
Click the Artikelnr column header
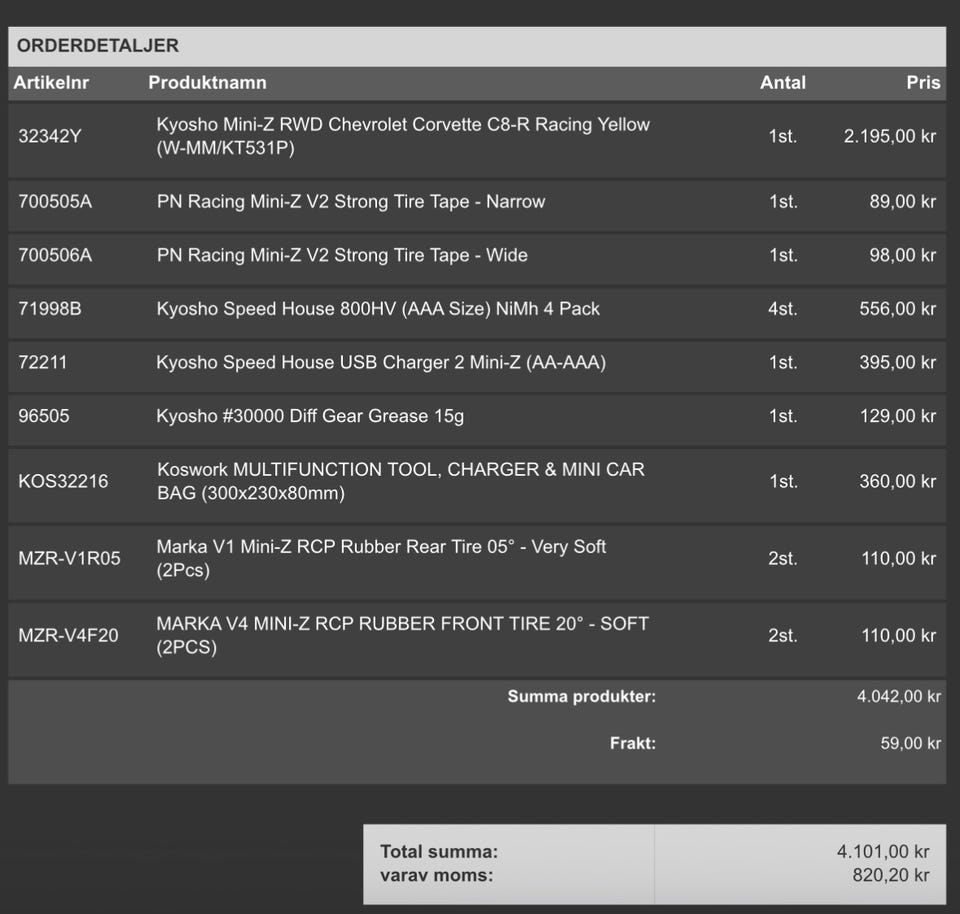(51, 83)
